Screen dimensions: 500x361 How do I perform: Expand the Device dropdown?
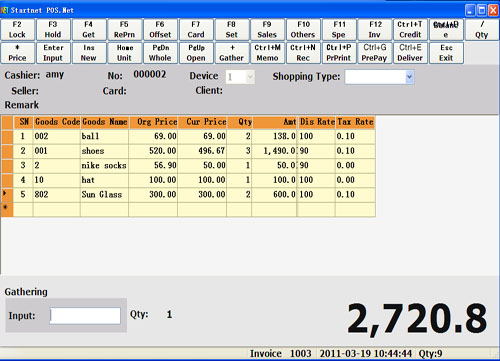point(250,77)
